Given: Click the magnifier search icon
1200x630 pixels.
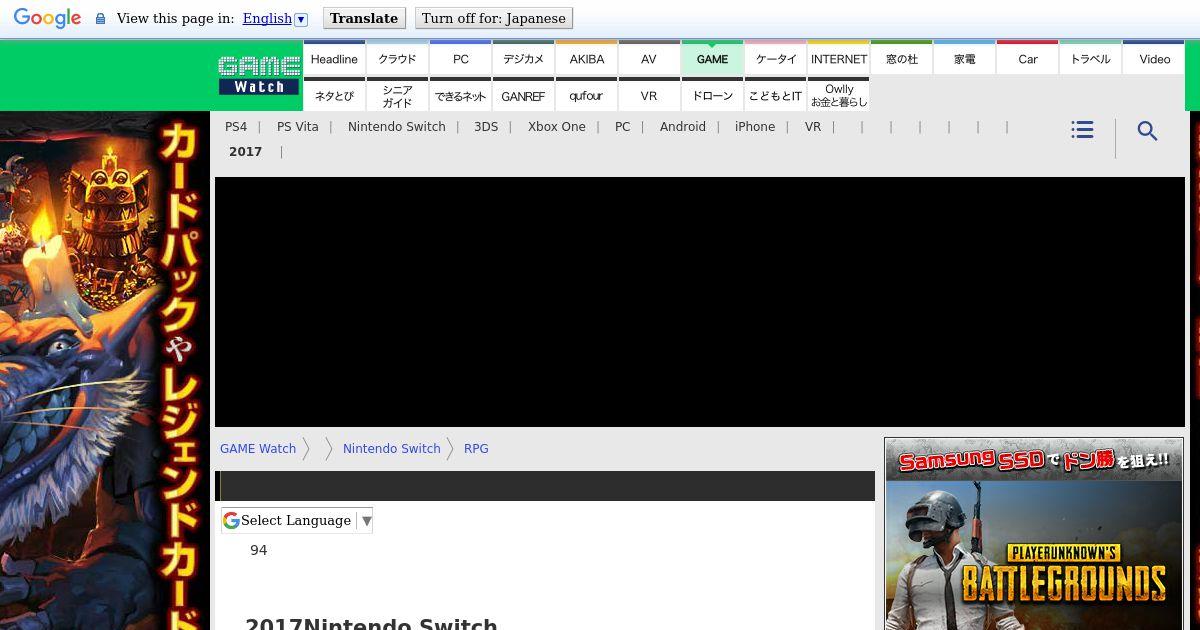Looking at the screenshot, I should 1148,131.
